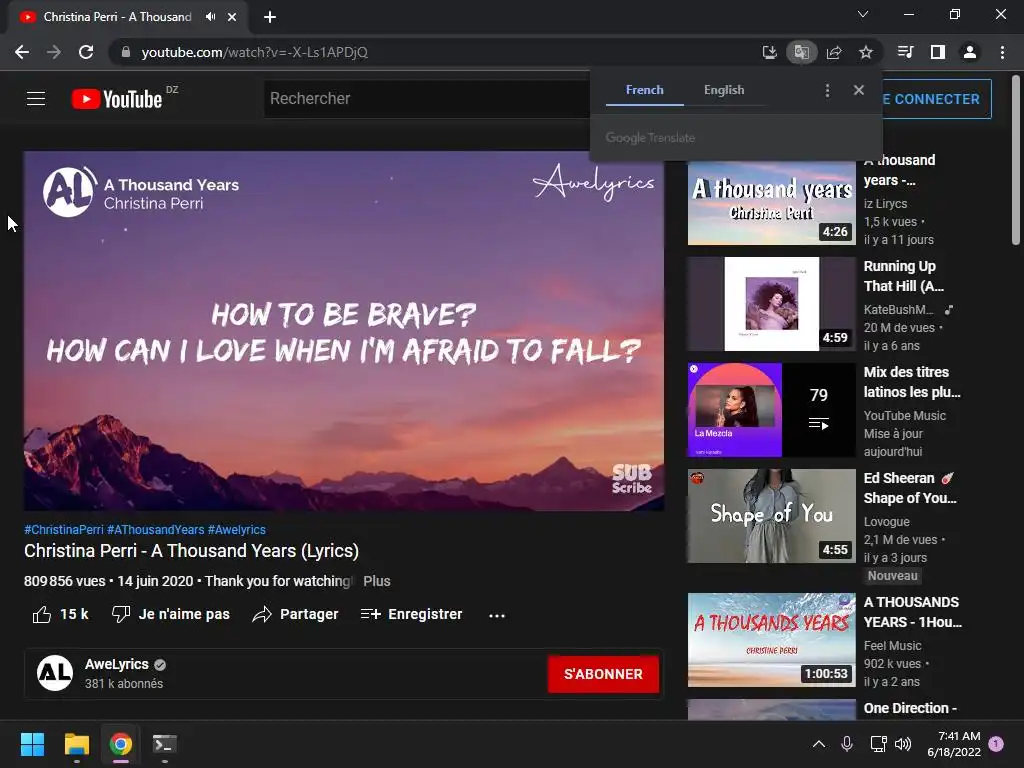Screen dimensions: 1024x768
Task: Bookmark this page with the star icon
Action: 866,52
